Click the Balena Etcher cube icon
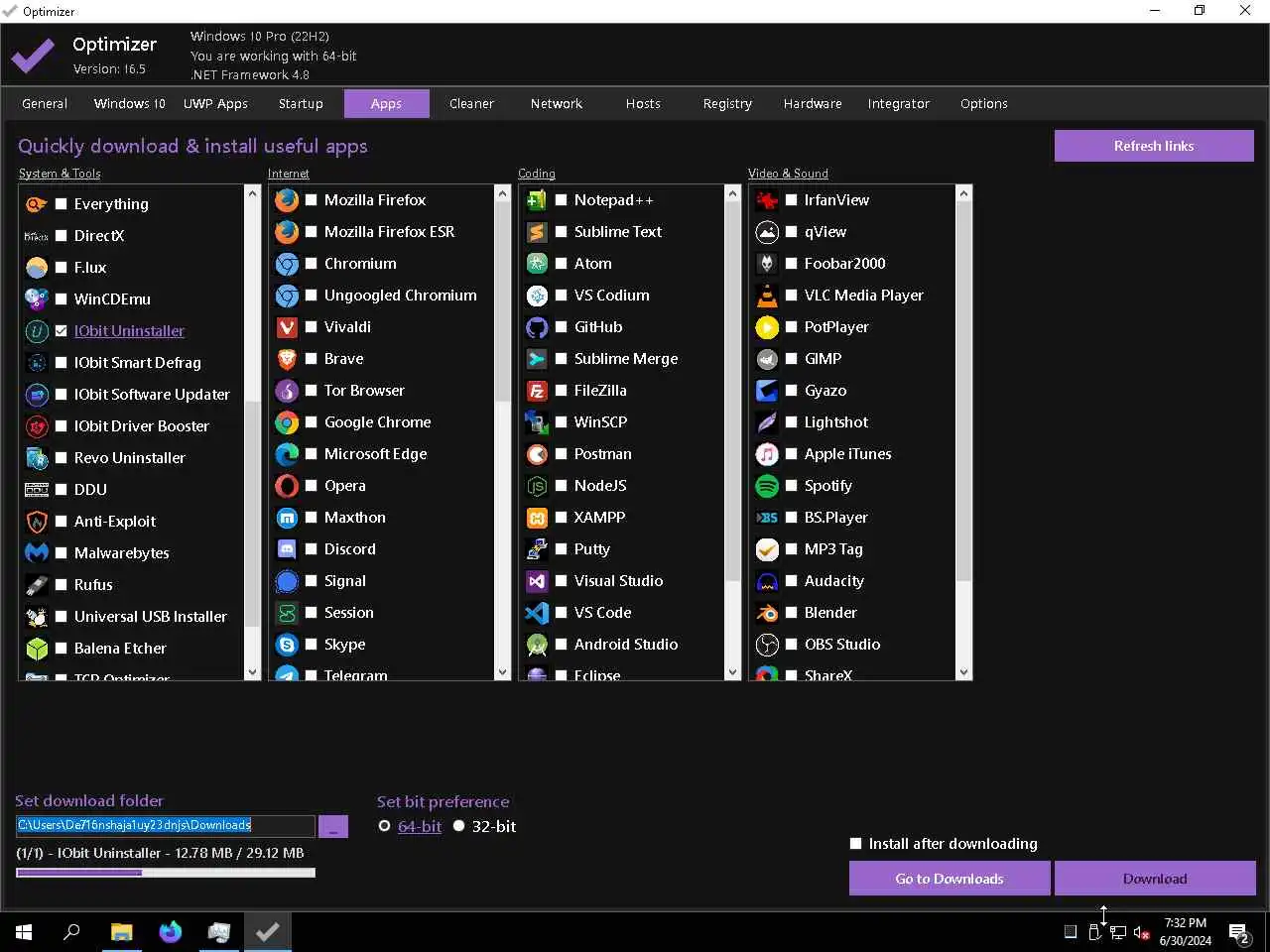This screenshot has height=952, width=1270. click(37, 649)
